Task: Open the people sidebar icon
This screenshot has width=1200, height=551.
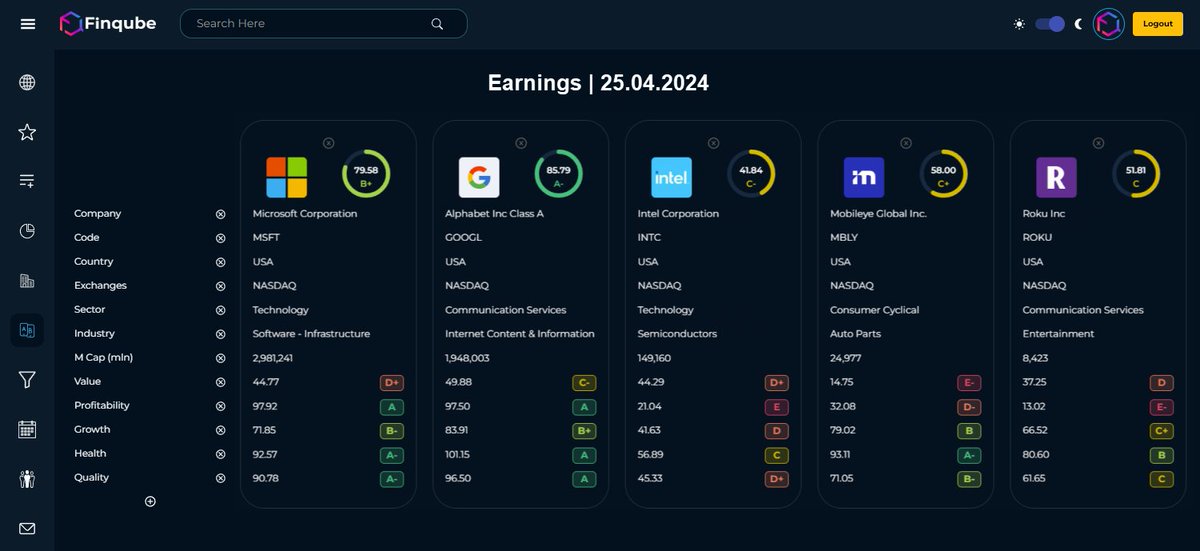Action: click(x=27, y=479)
